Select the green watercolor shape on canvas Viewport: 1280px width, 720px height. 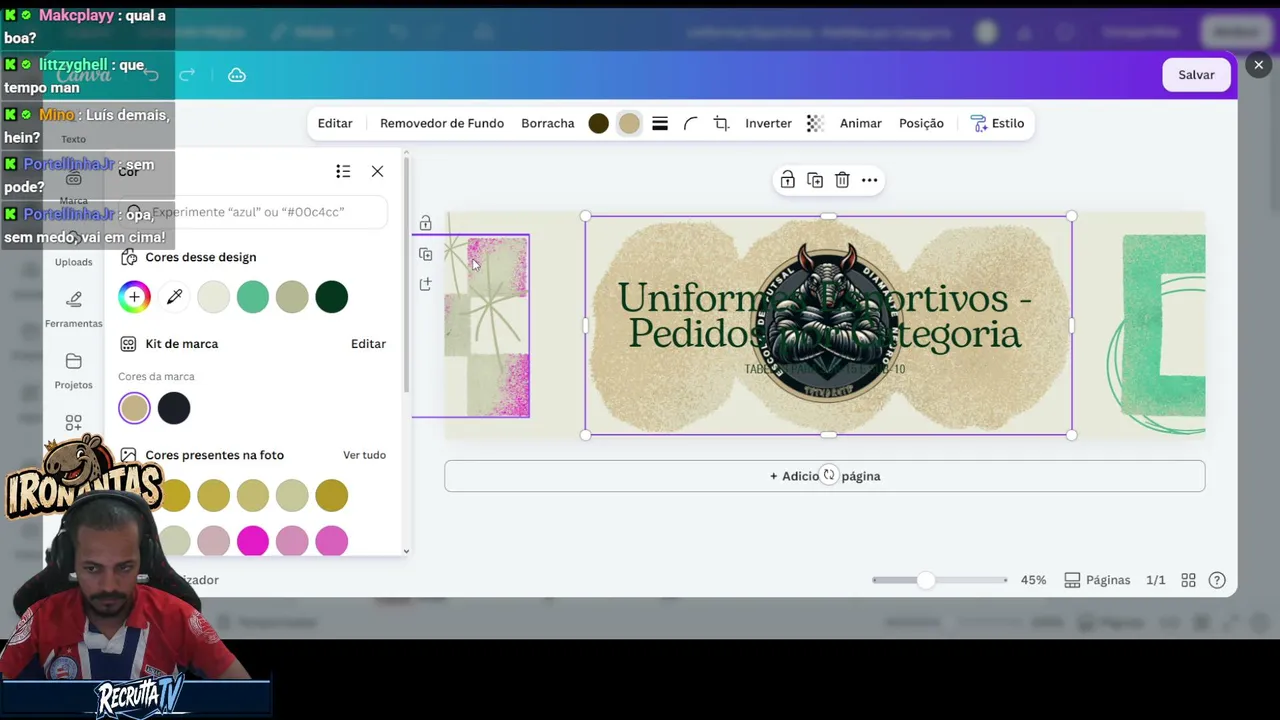click(x=1163, y=325)
